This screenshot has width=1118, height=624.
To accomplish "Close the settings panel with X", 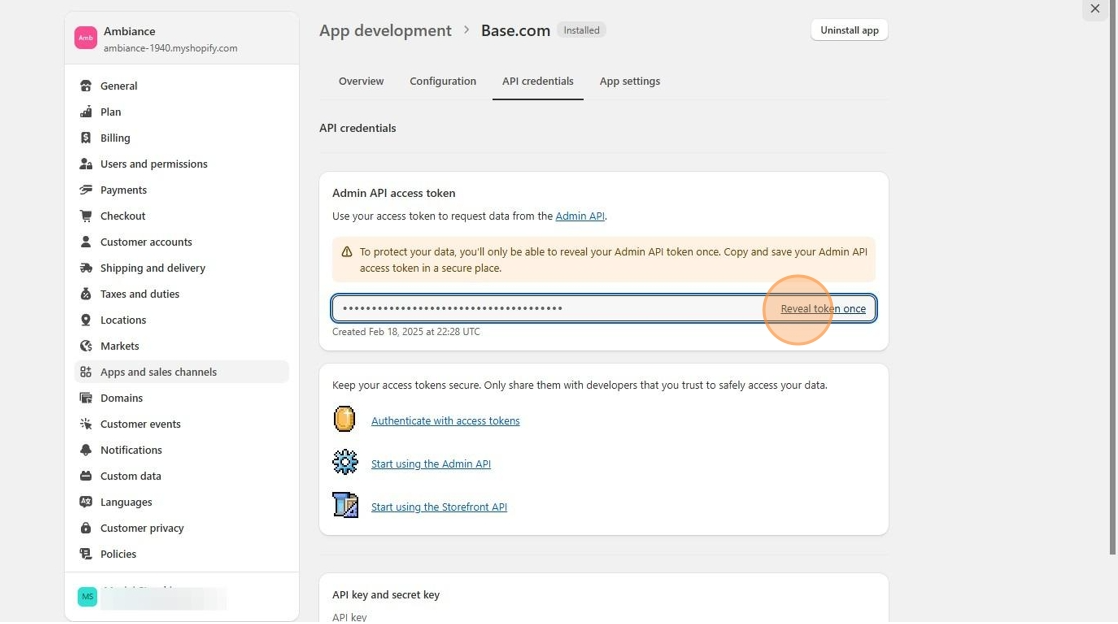I will pyautogui.click(x=1095, y=9).
